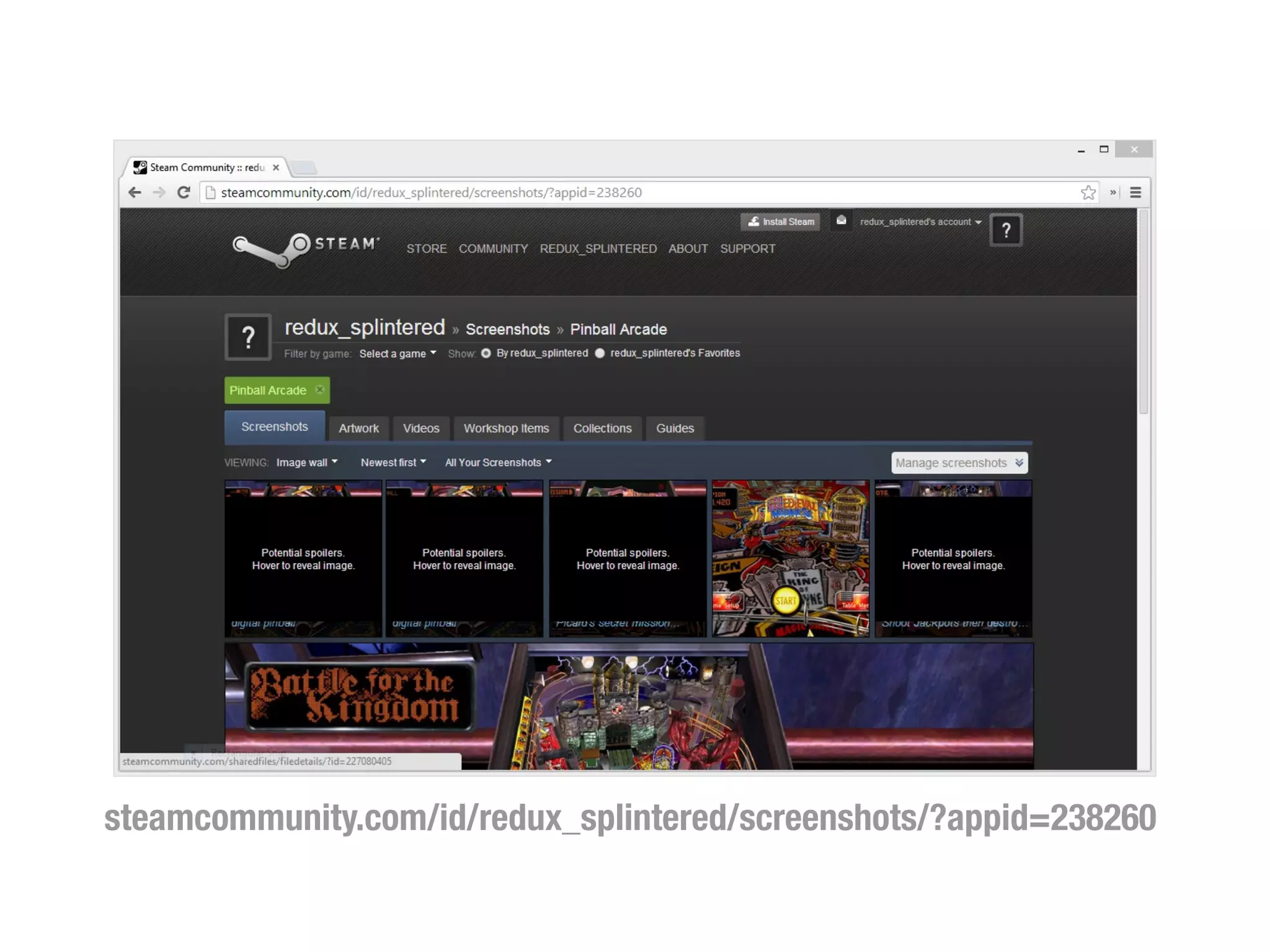1270x952 pixels.
Task: Click the question-mark avatar in header
Action: pos(1006,230)
